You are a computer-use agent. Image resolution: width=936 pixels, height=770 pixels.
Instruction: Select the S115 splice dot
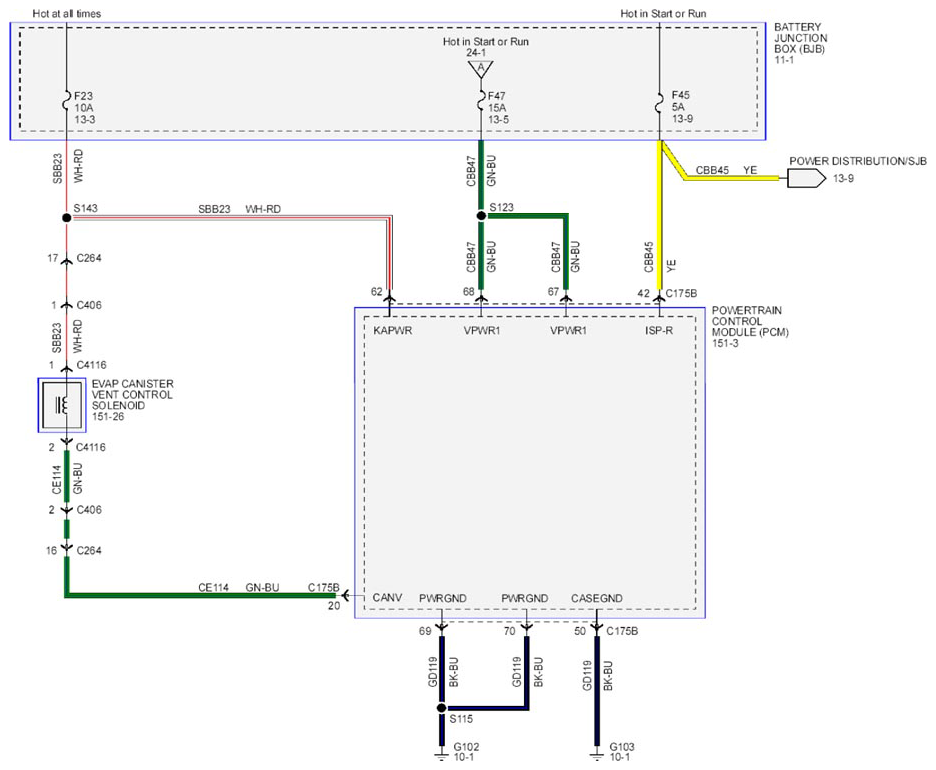coord(441,708)
